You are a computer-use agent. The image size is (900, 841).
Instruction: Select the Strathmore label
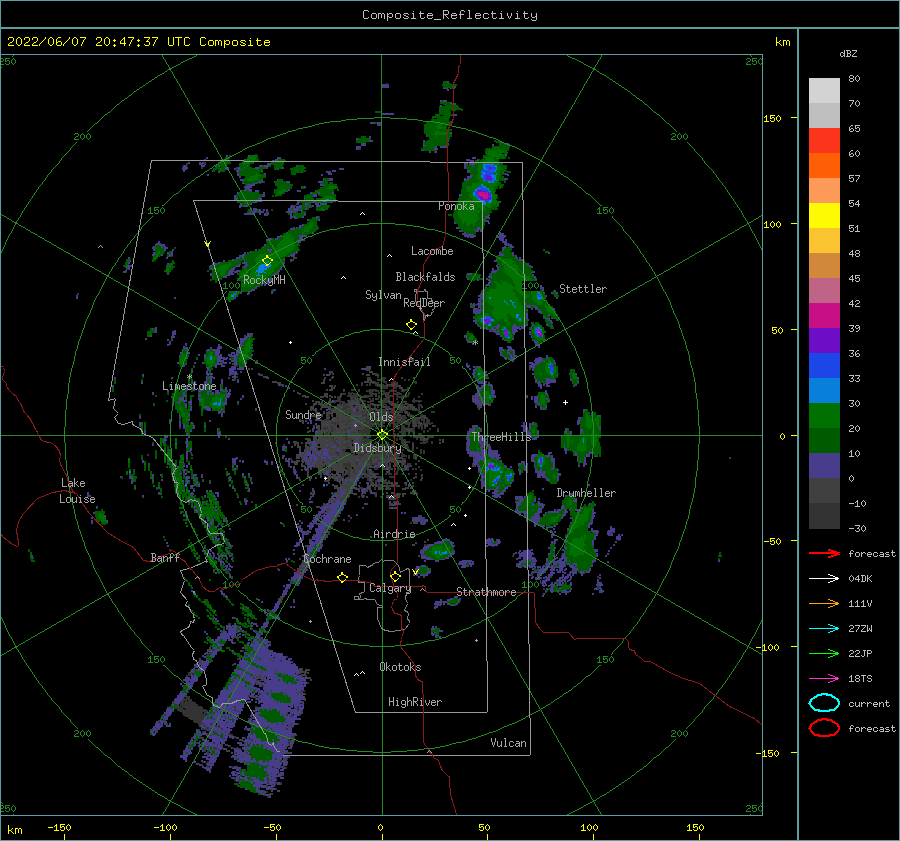point(486,592)
